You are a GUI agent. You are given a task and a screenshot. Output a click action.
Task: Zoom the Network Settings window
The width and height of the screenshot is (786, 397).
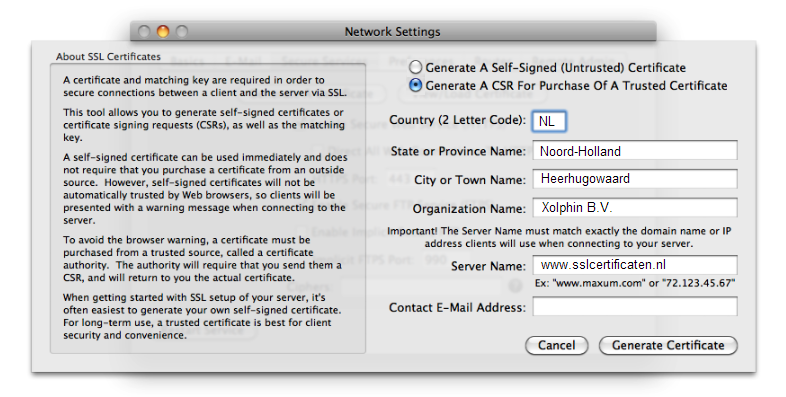click(181, 32)
